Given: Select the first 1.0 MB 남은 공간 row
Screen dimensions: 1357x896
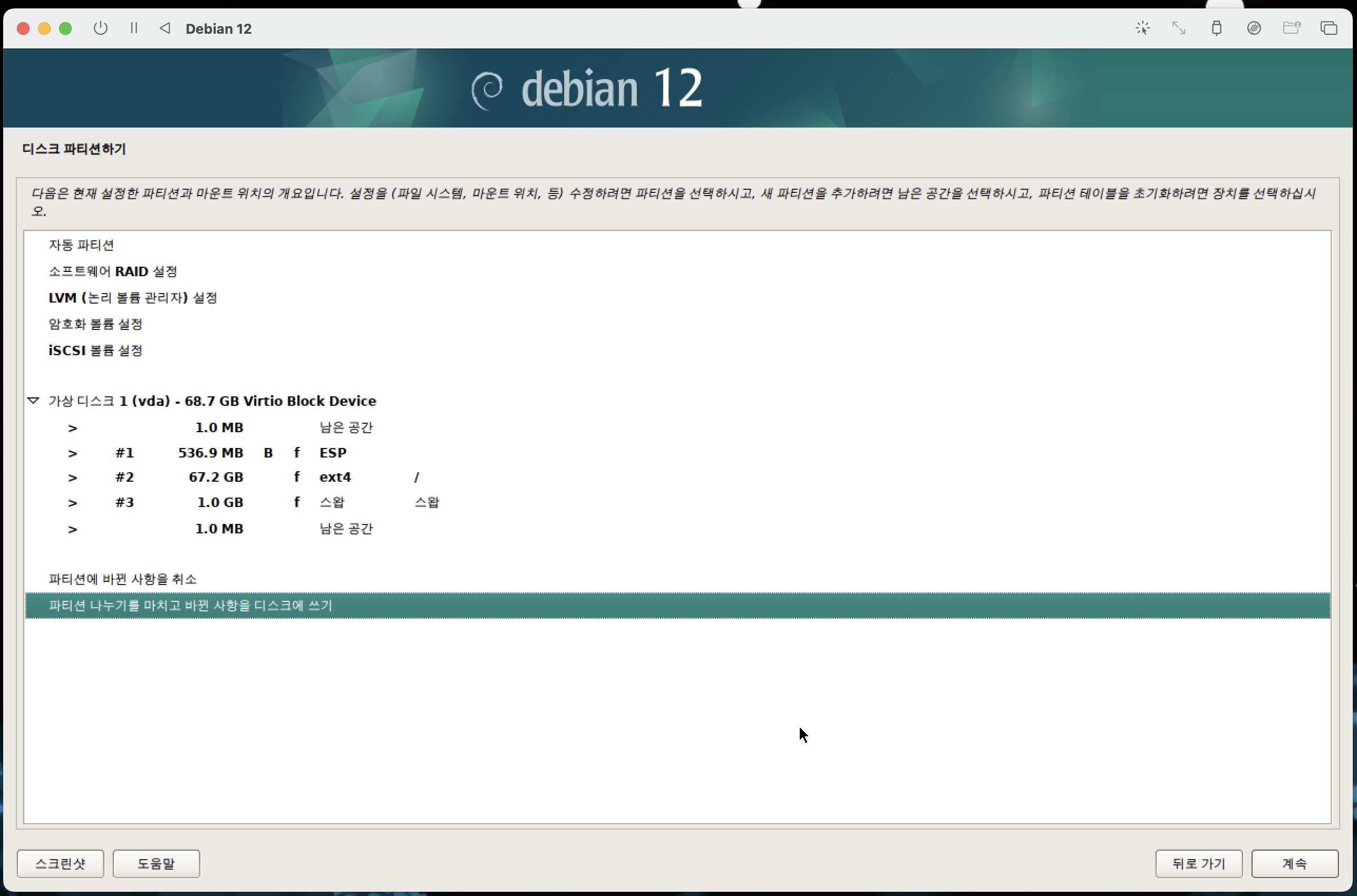Looking at the screenshot, I should pos(677,427).
